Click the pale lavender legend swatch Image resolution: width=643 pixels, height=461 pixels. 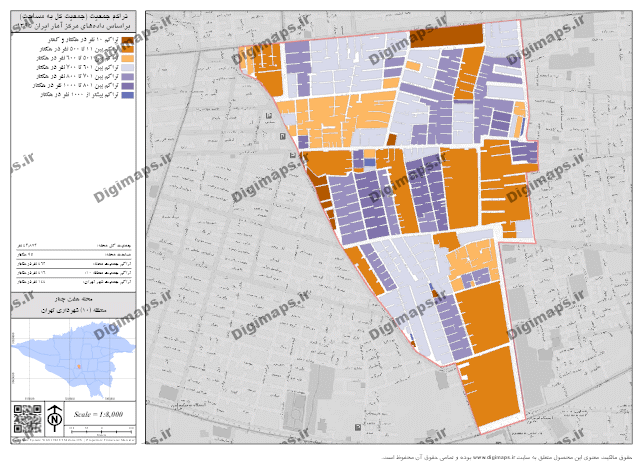[128, 67]
